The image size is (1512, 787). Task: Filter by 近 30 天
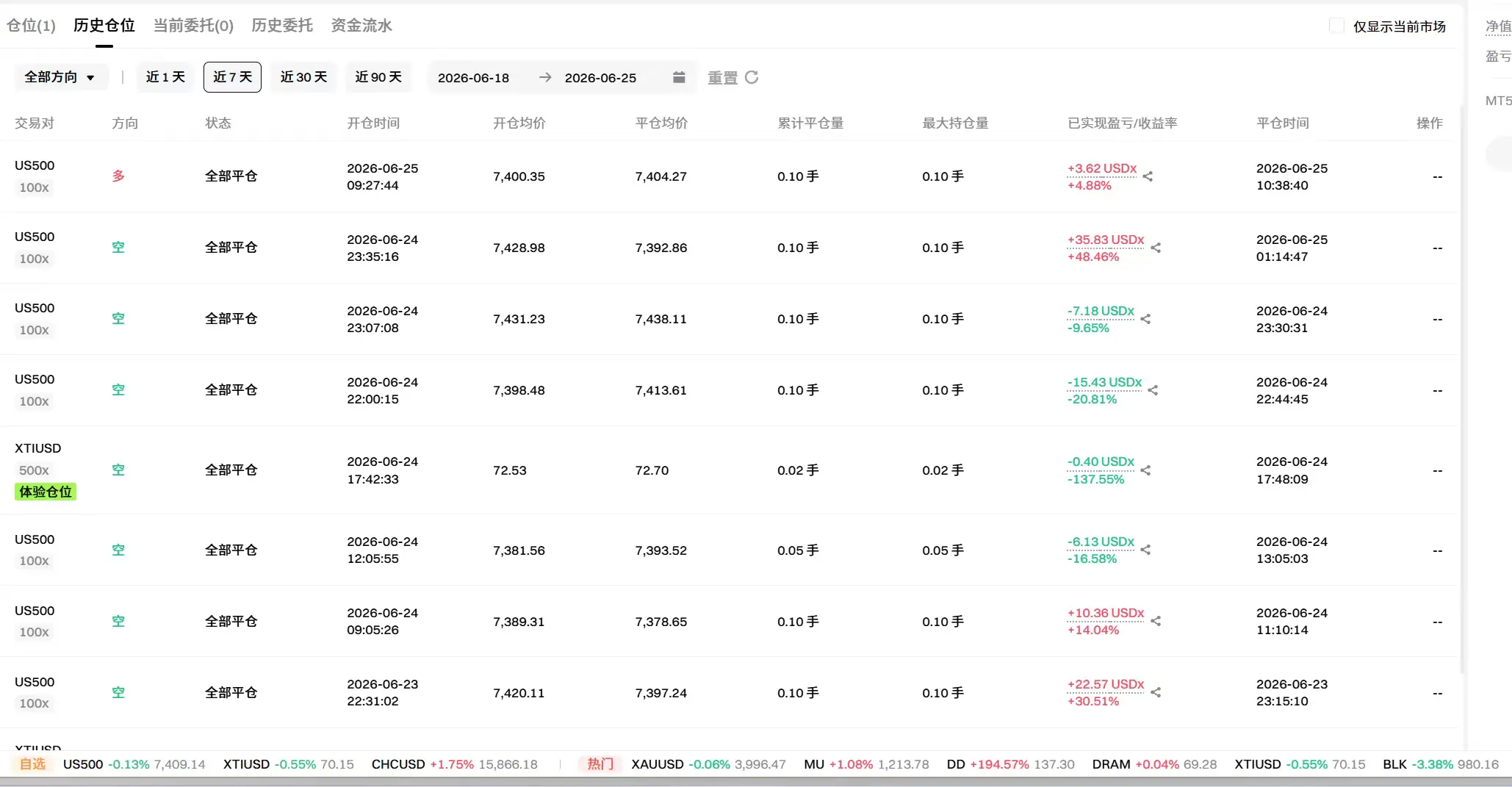pyautogui.click(x=303, y=77)
